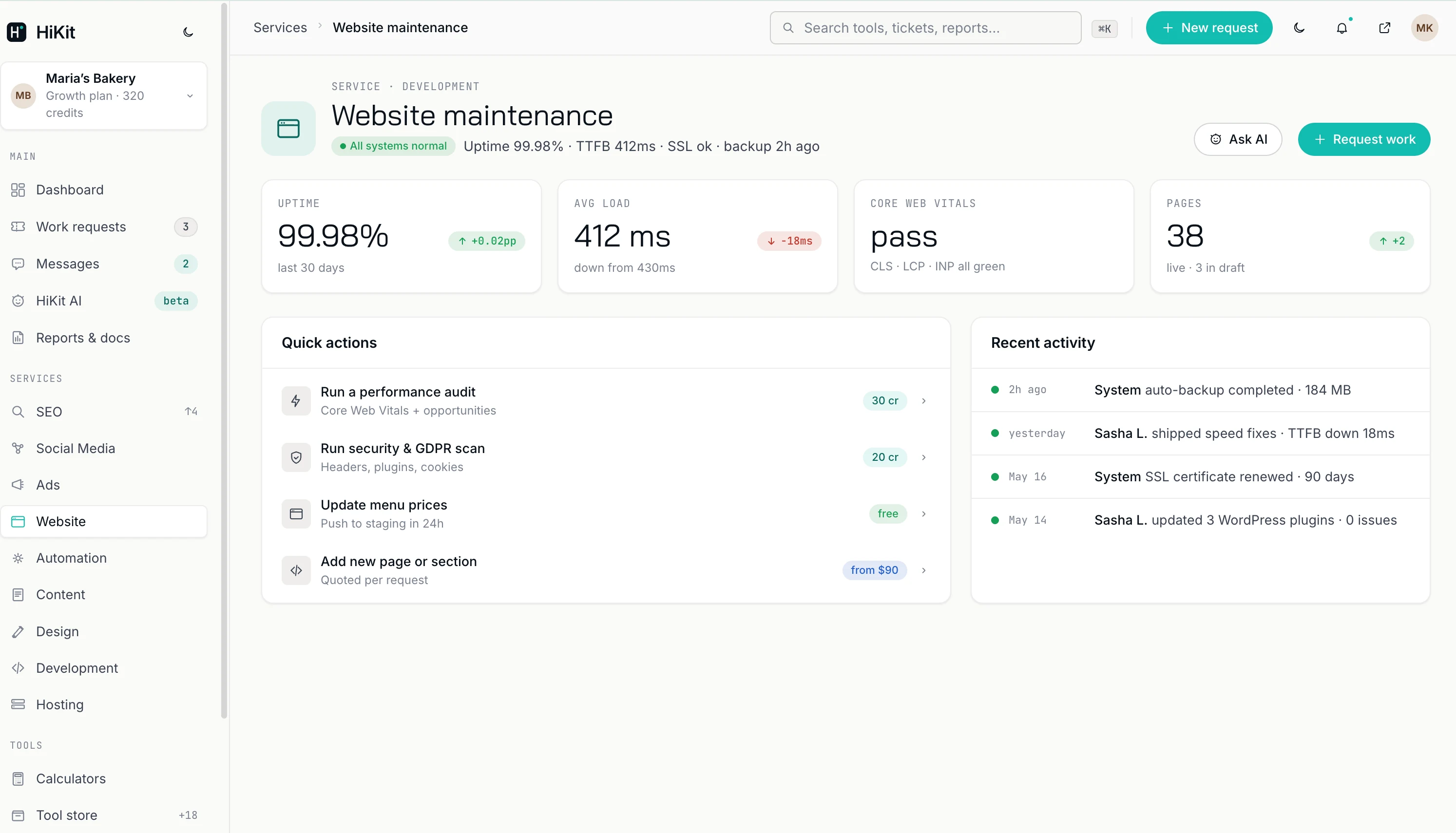This screenshot has width=1456, height=833.
Task: Click the New request button
Action: pos(1209,27)
